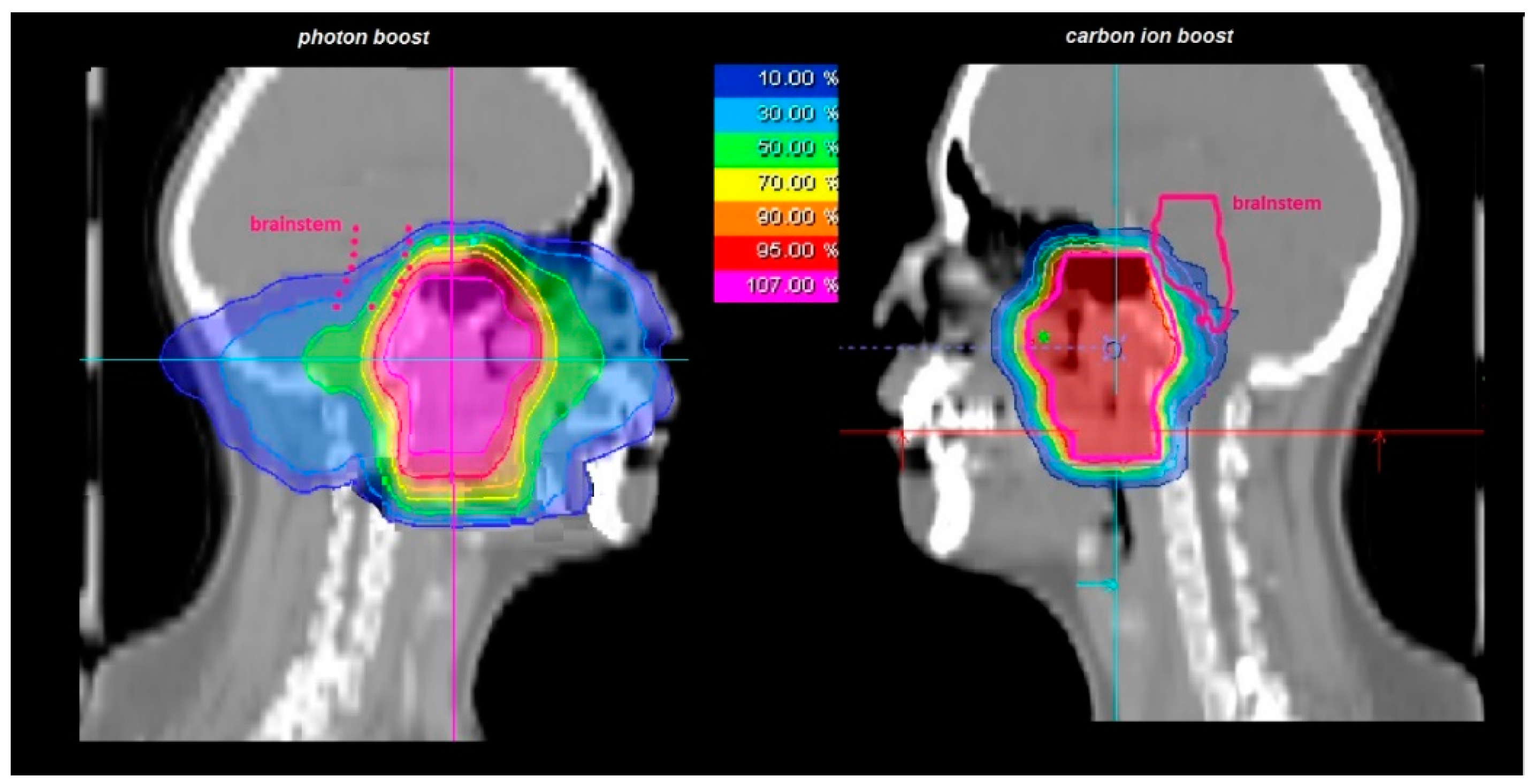
Task: Pick the 107.00 % magenta legend swatch
Action: [x=775, y=286]
